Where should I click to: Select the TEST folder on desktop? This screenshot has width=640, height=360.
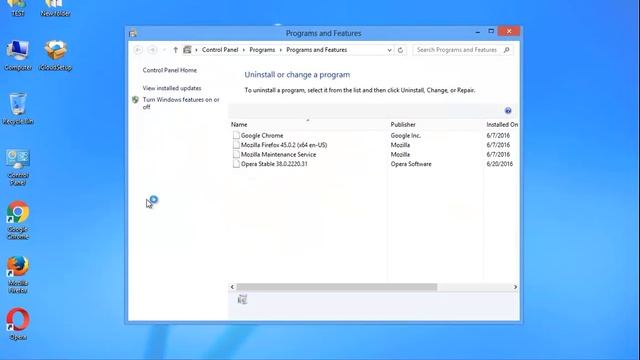[x=18, y=8]
